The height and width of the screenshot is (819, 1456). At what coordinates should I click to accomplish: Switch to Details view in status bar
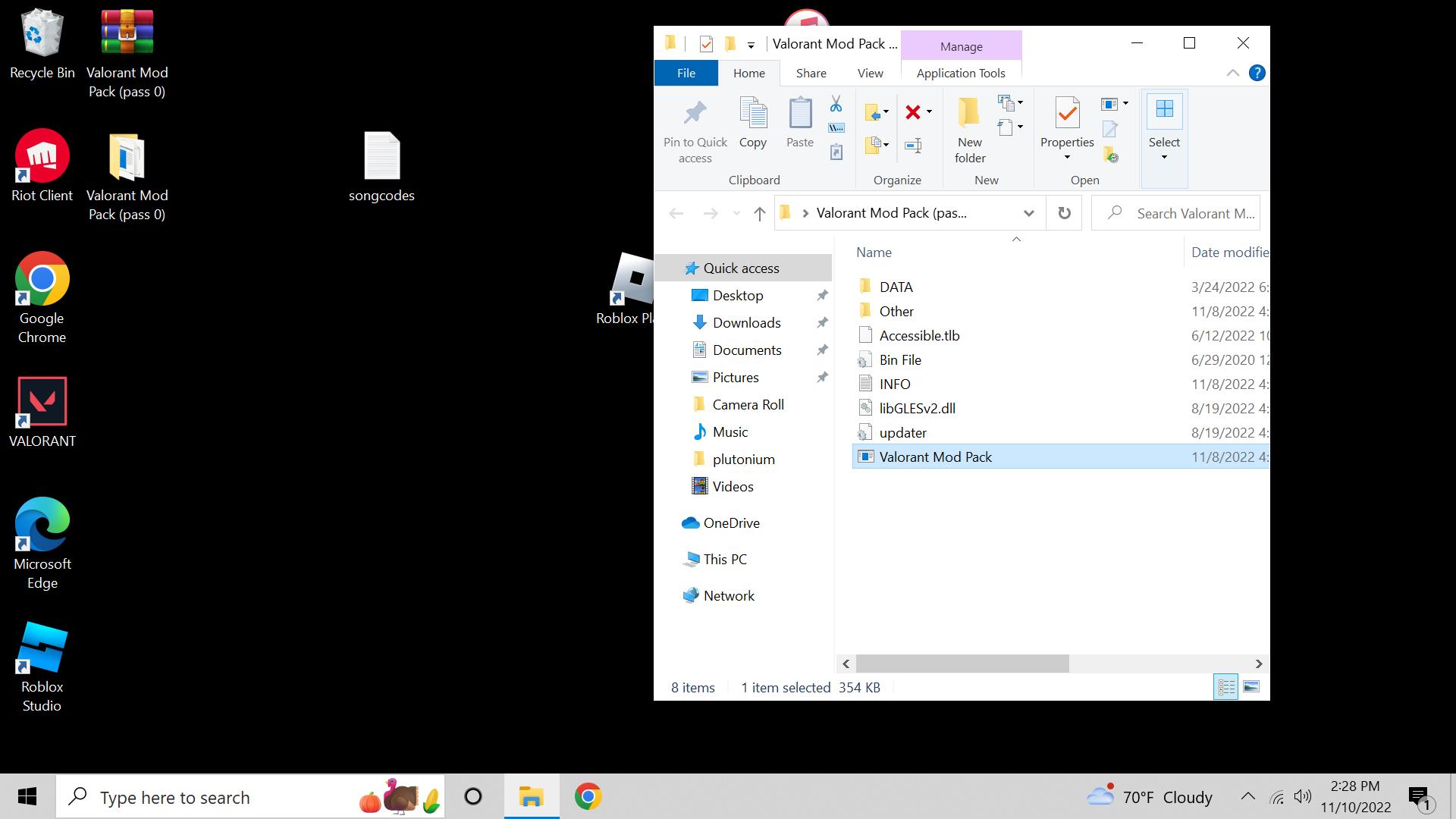click(x=1225, y=687)
